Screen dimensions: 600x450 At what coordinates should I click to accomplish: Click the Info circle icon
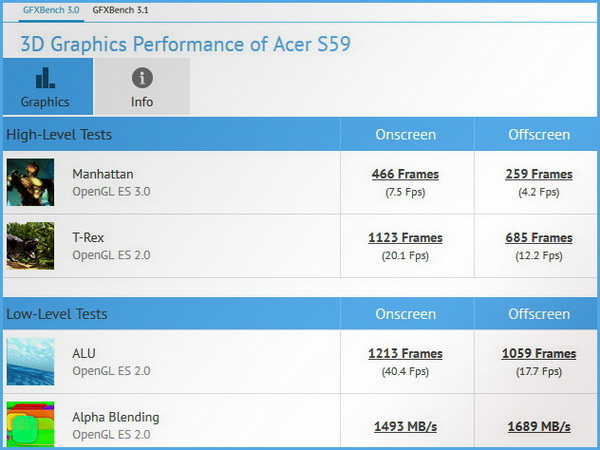(x=142, y=78)
